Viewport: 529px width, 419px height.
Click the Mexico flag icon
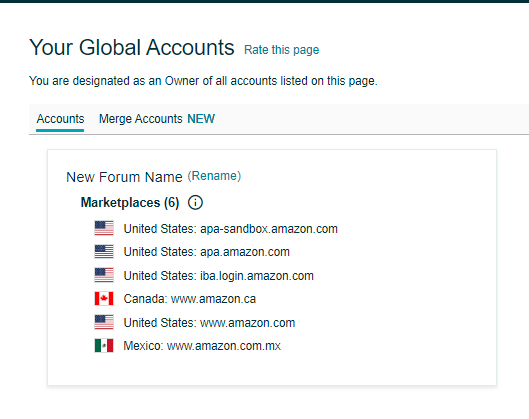(x=104, y=345)
